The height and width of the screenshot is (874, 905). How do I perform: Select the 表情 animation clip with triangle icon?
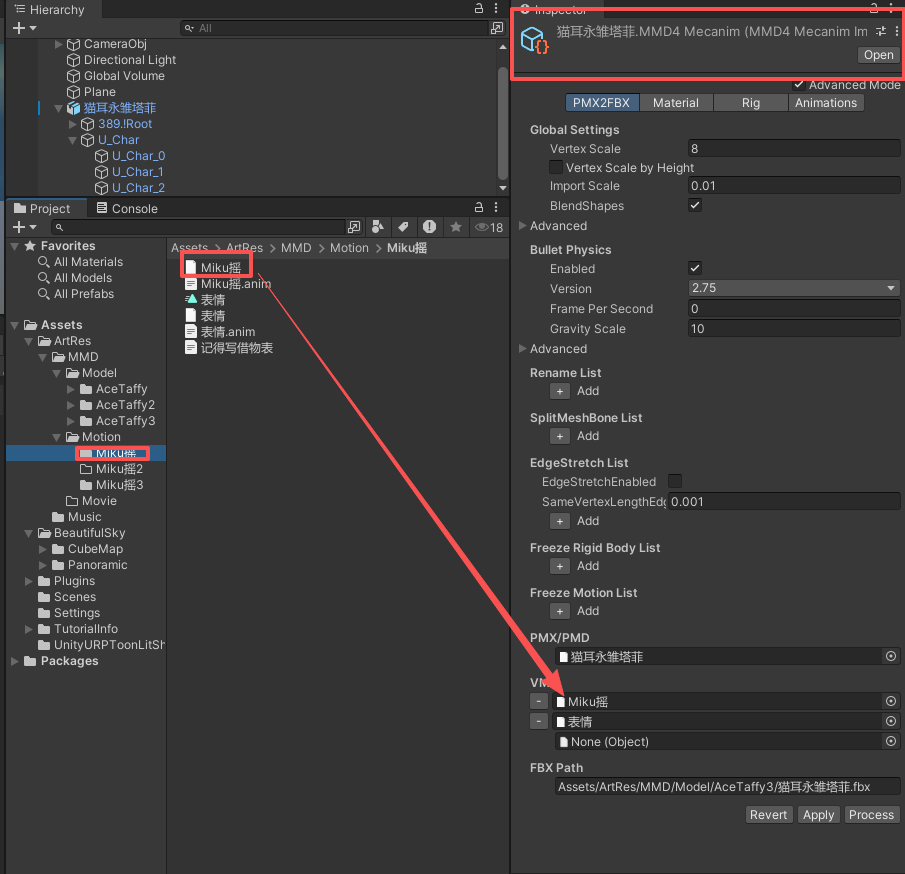(x=212, y=300)
